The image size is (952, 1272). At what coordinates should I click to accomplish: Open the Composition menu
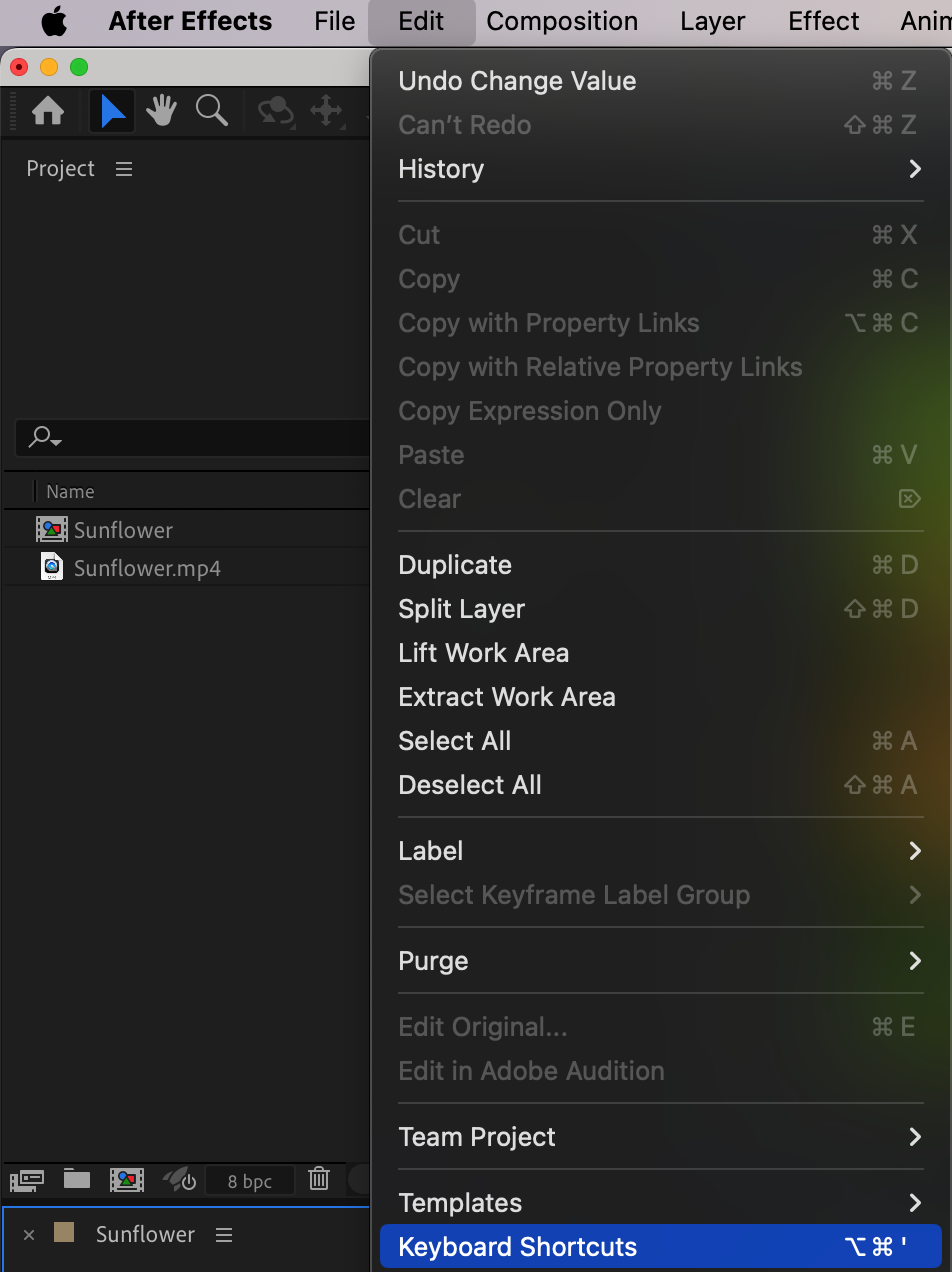click(x=562, y=21)
